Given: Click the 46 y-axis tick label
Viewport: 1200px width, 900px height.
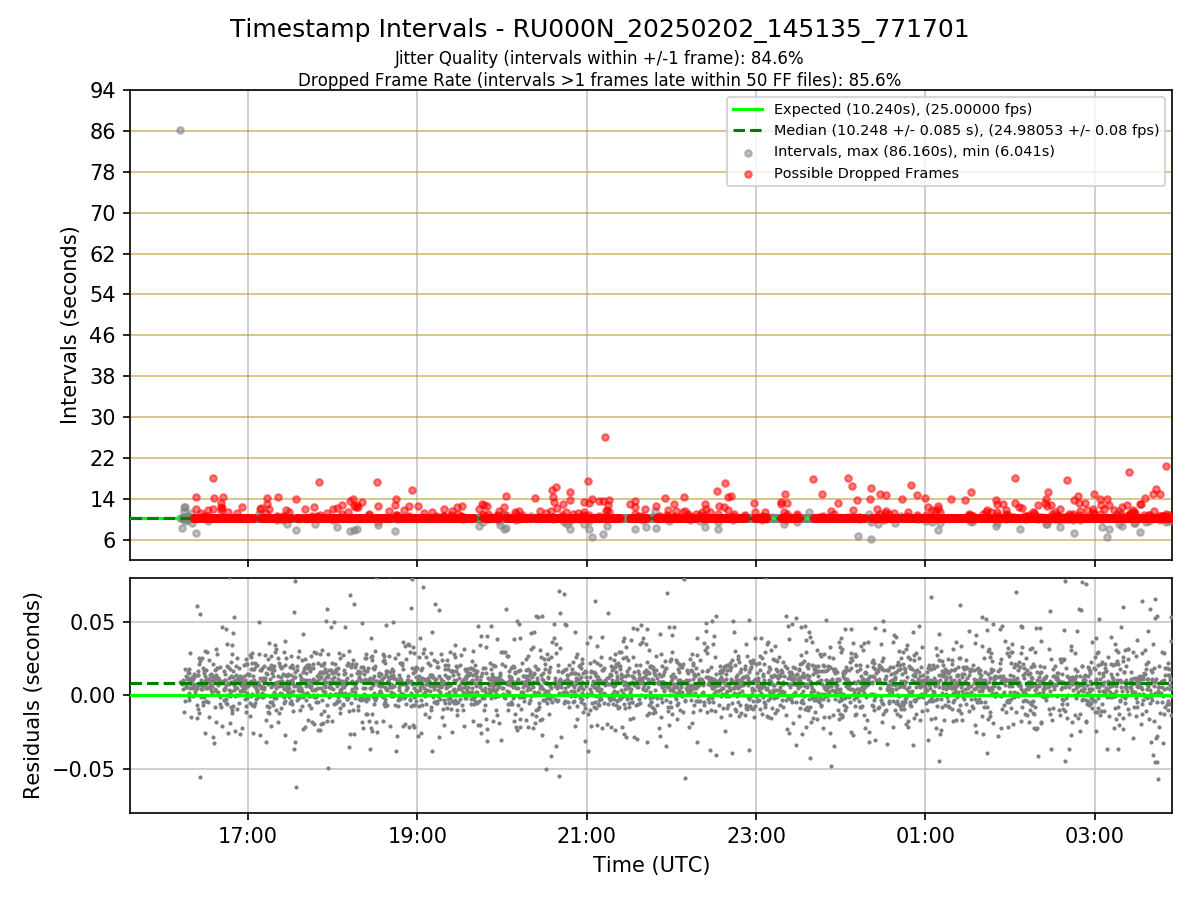Looking at the screenshot, I should (x=105, y=336).
